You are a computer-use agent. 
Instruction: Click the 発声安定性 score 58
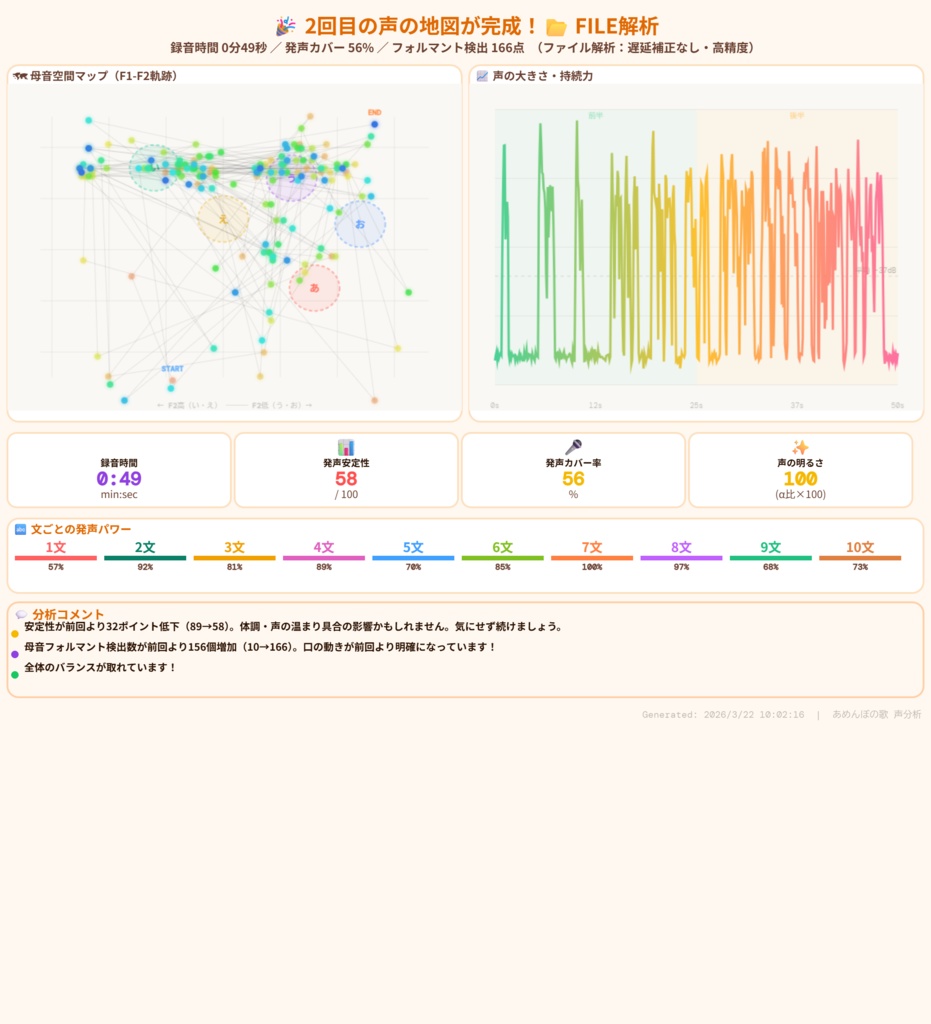(x=346, y=479)
